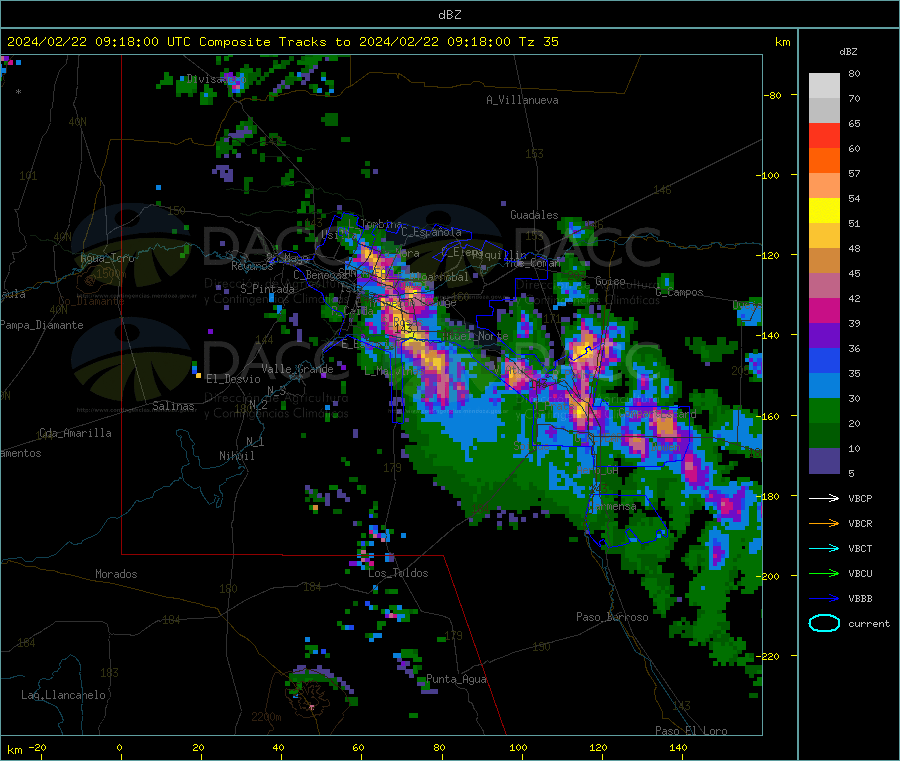
Task: Click the El_Desvio map label
Action: tap(233, 379)
